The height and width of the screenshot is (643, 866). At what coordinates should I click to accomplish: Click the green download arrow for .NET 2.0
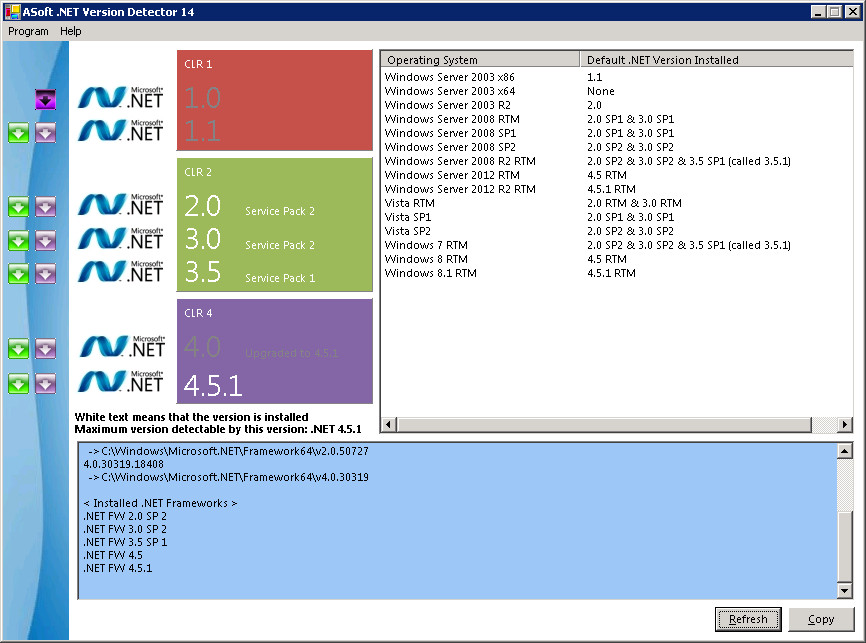click(x=17, y=207)
